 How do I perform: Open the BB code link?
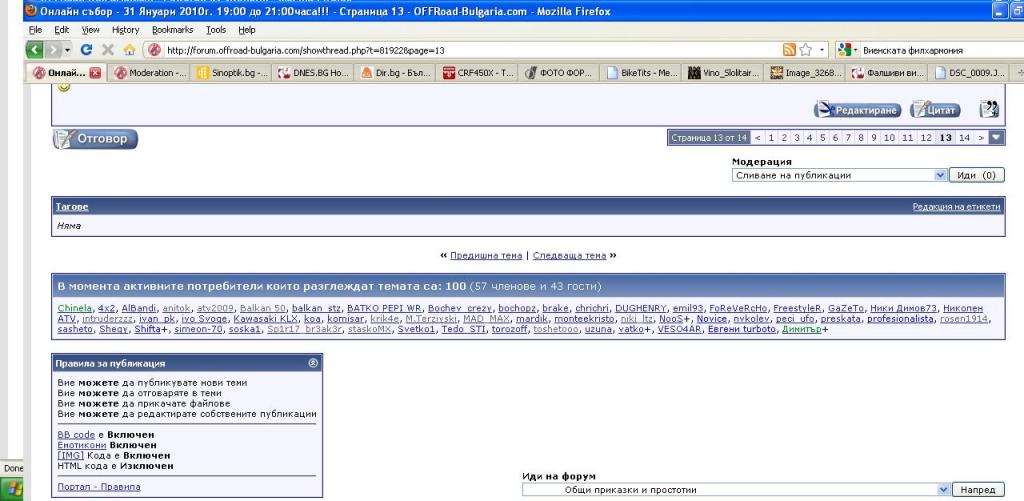76,434
